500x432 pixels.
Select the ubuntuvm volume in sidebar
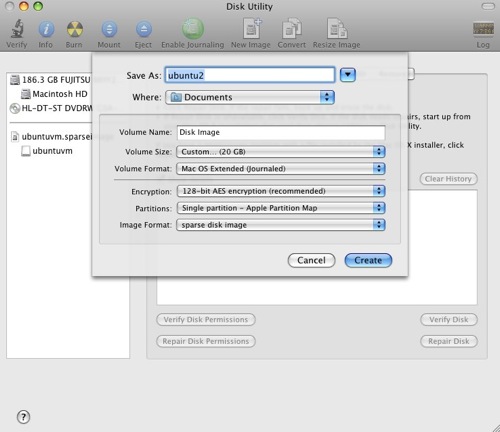[47, 151]
